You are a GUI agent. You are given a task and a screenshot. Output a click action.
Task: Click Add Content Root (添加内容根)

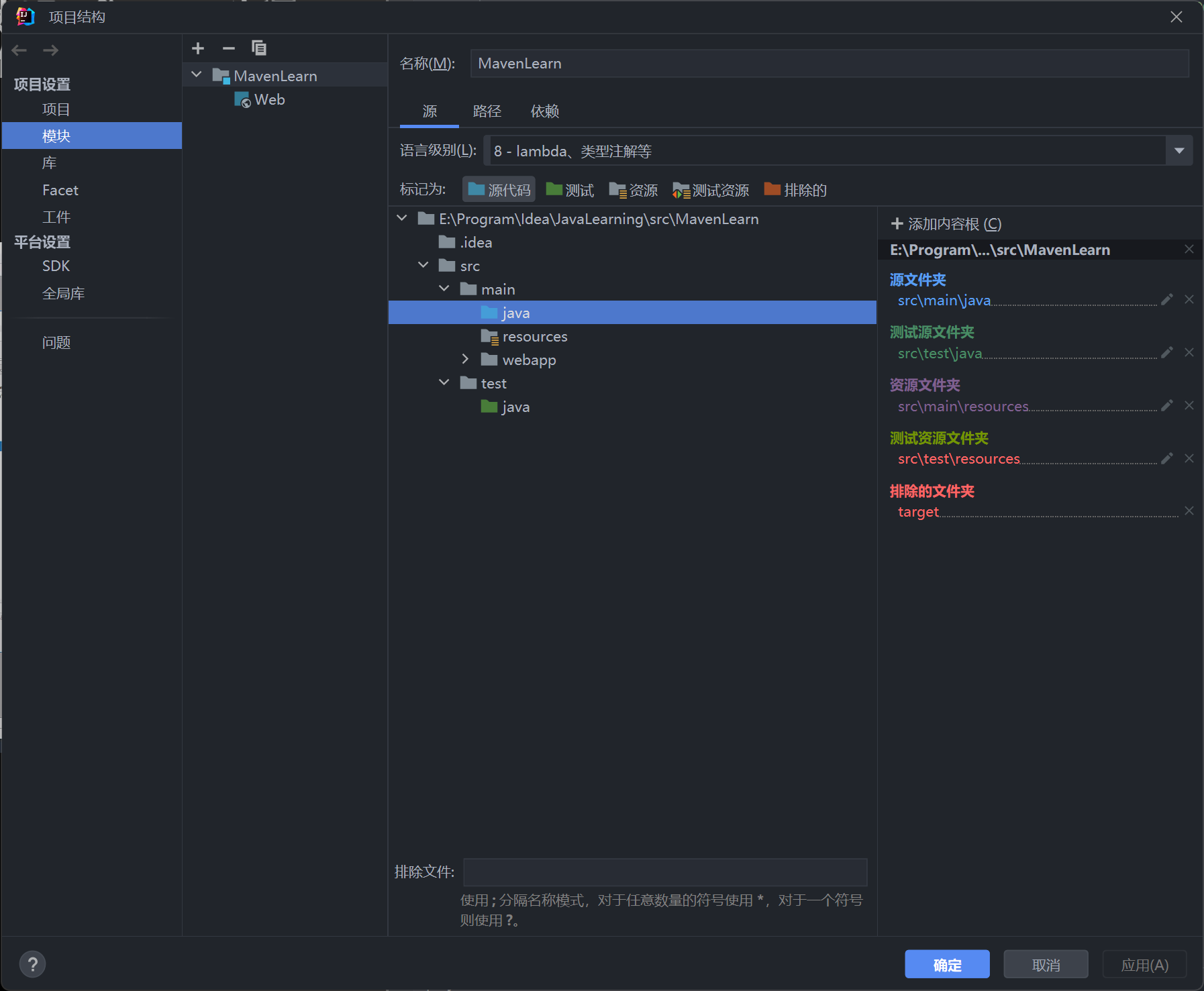point(946,224)
